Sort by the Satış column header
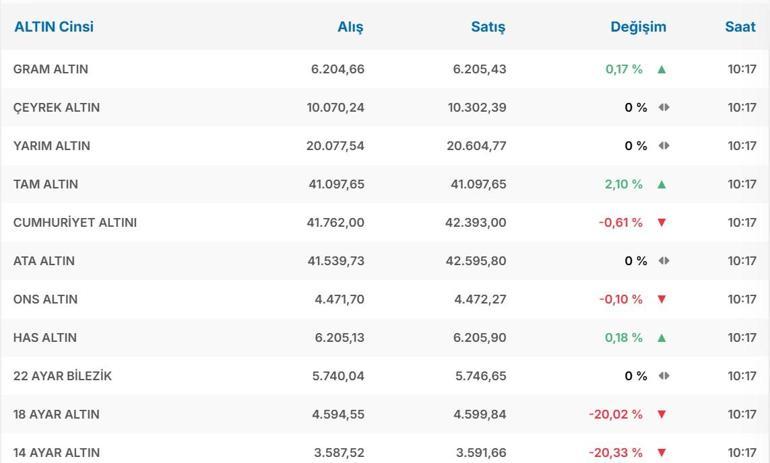This screenshot has width=770, height=463. [488, 27]
